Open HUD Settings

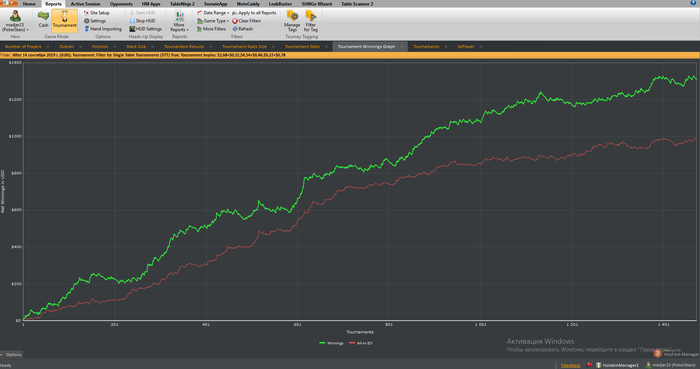point(146,29)
